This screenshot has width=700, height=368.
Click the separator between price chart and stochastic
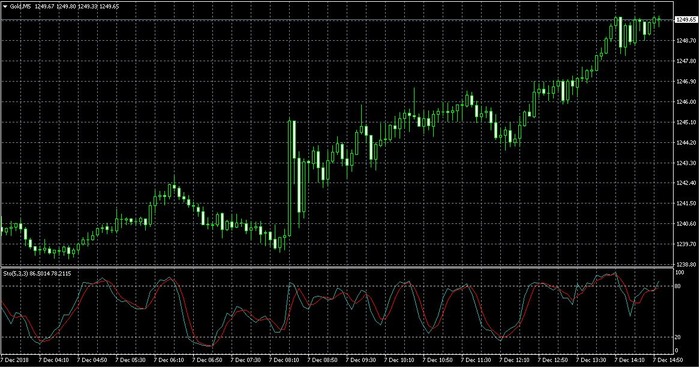pyautogui.click(x=337, y=267)
